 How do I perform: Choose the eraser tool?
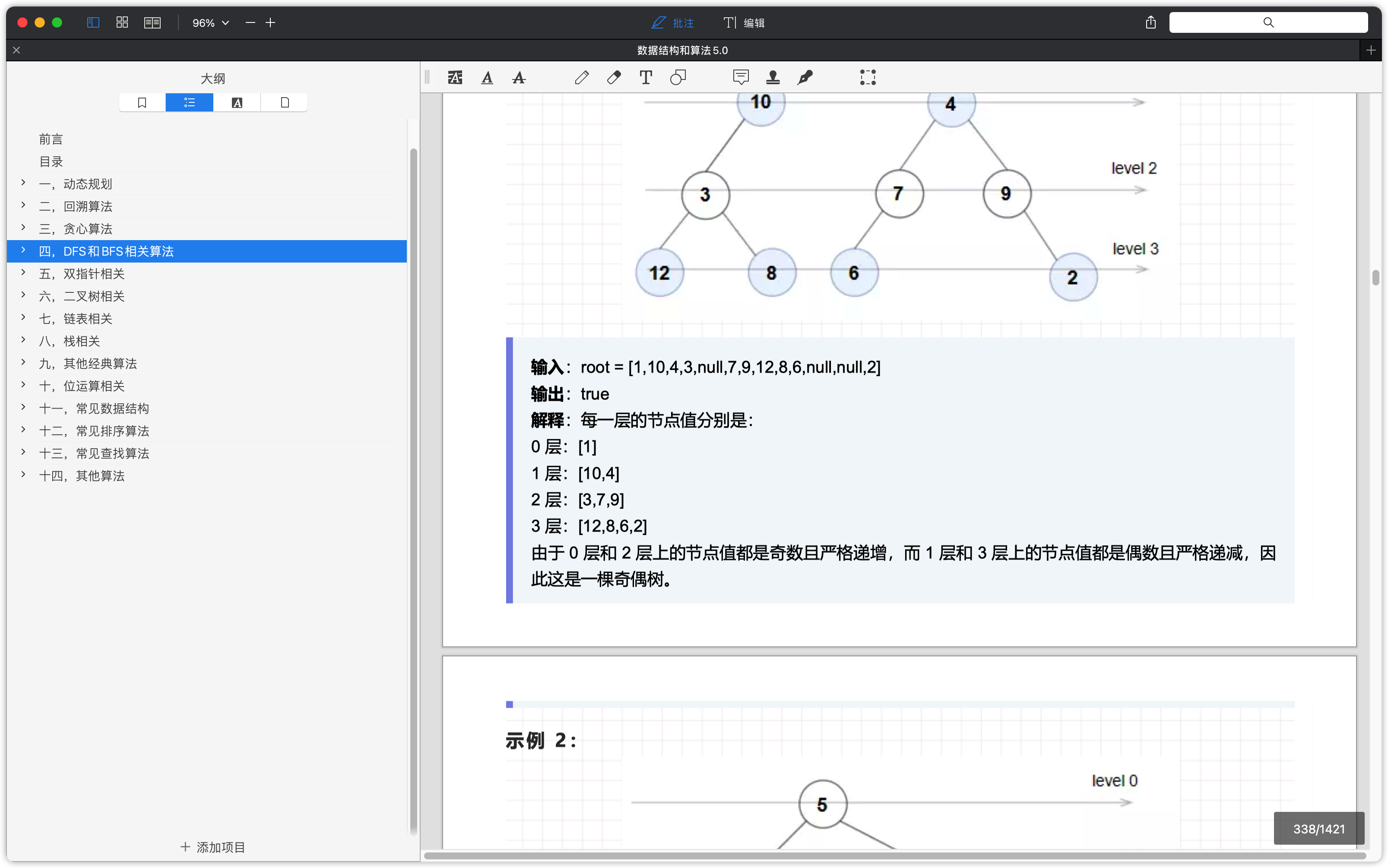[614, 77]
